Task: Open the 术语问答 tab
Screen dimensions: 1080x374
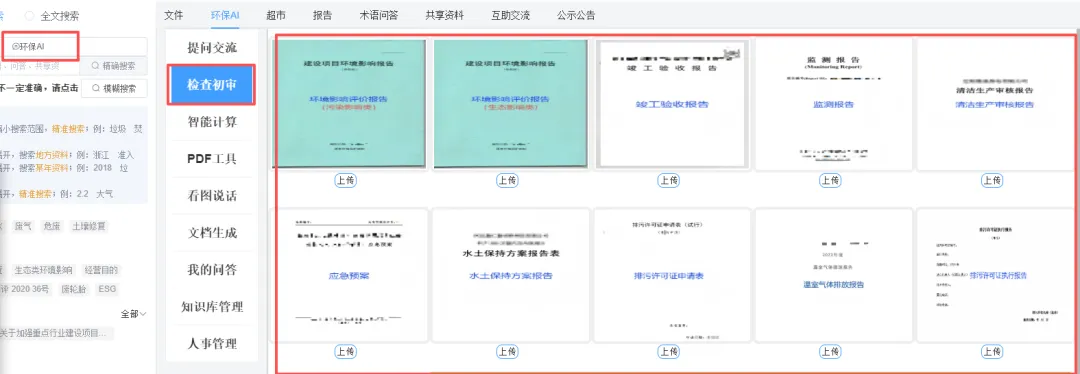Action: 378,15
